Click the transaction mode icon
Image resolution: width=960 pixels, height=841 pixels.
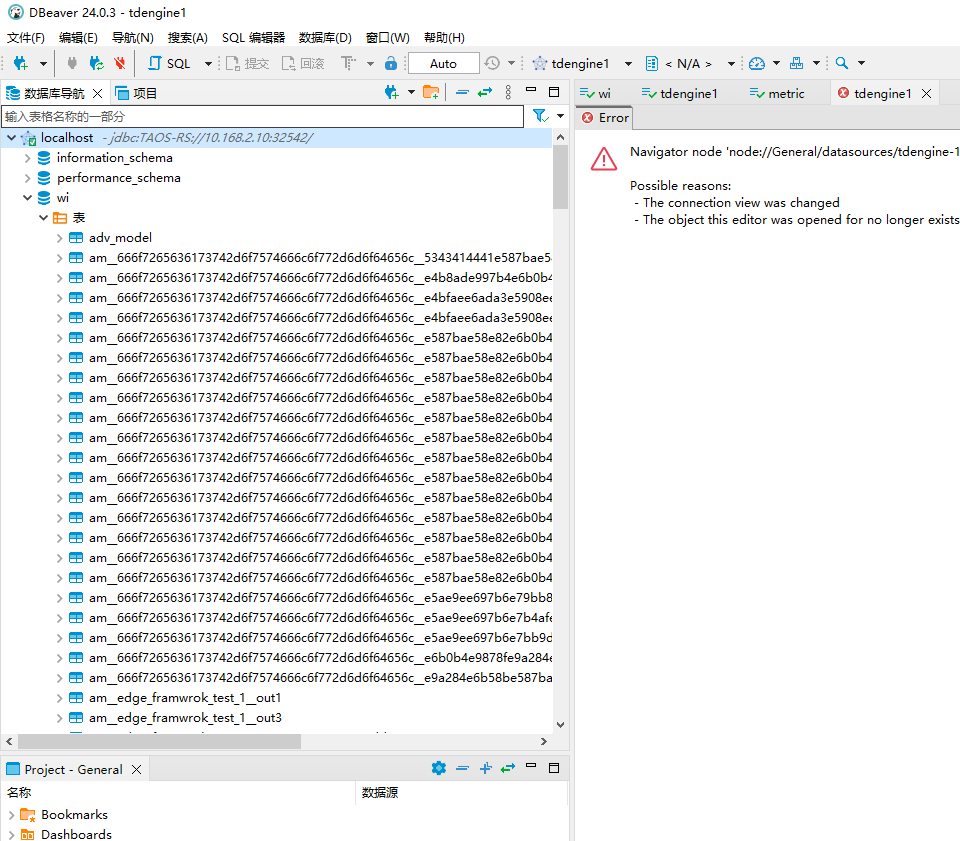pyautogui.click(x=348, y=63)
